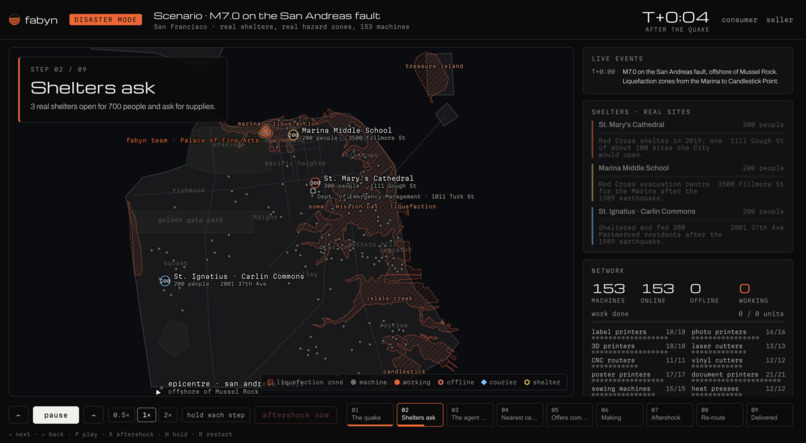Click the scenario title M7.0 San Andreas
This screenshot has height=443, width=806.
coord(267,16)
